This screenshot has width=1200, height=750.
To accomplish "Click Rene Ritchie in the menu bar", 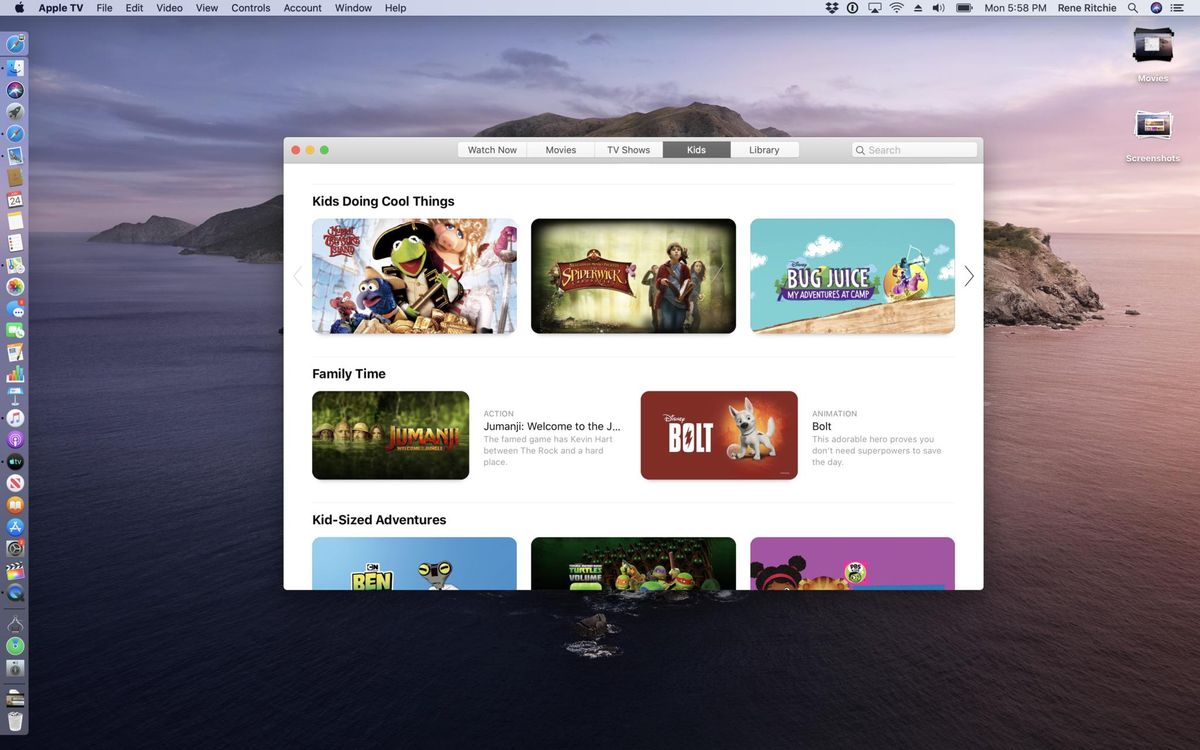I will coord(1087,8).
